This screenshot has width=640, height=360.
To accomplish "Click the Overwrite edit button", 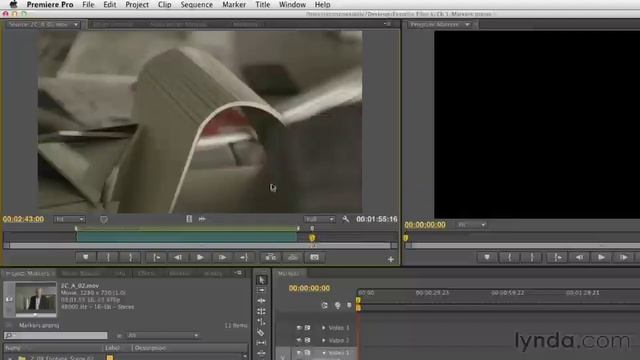I will point(293,258).
